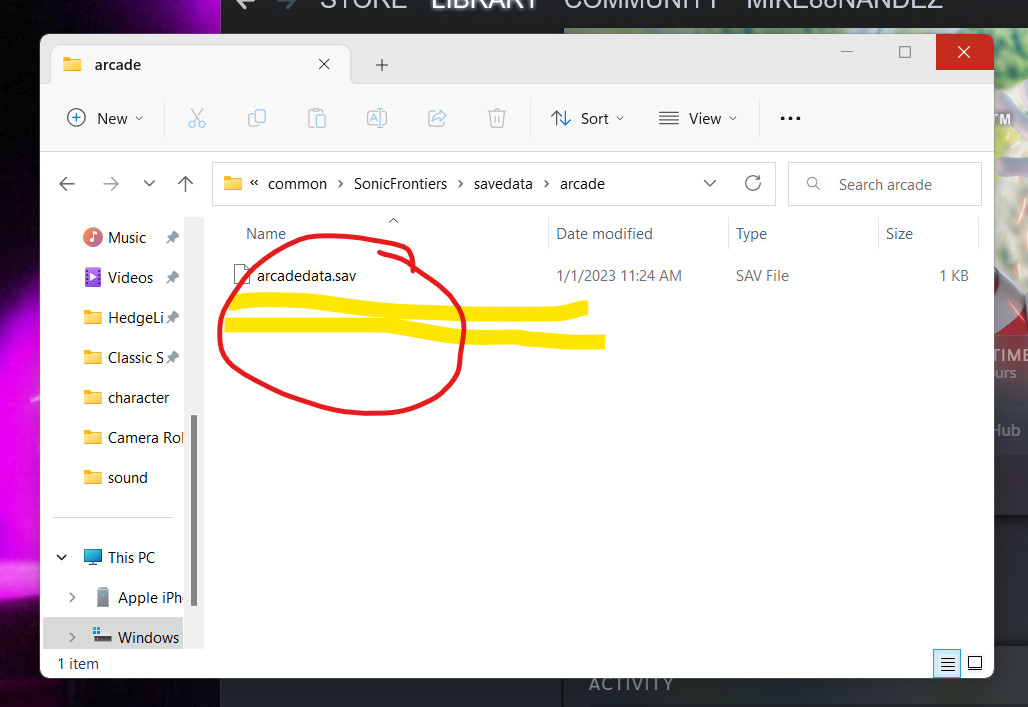This screenshot has width=1028, height=707.
Task: Sort files by the Date modified column
Action: point(604,233)
